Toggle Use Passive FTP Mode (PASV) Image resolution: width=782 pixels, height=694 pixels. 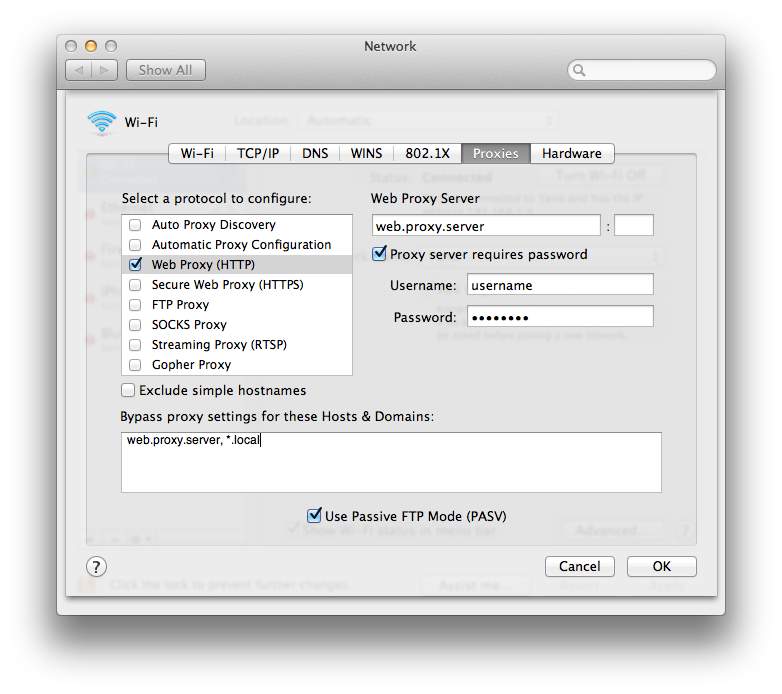(x=314, y=515)
